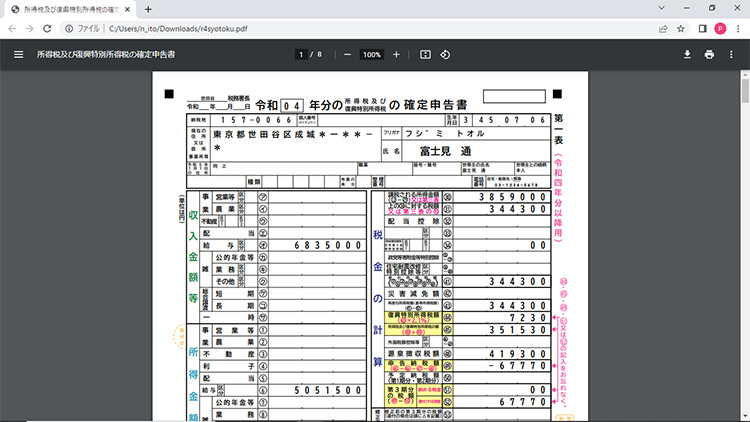Rotate the PDF counterclockwise
Viewport: 750px width, 422px height.
click(445, 54)
